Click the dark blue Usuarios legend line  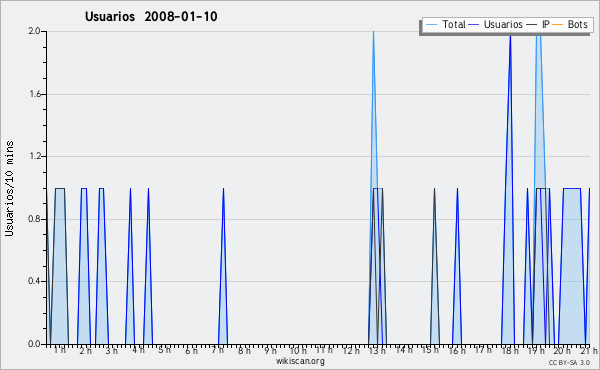(474, 25)
